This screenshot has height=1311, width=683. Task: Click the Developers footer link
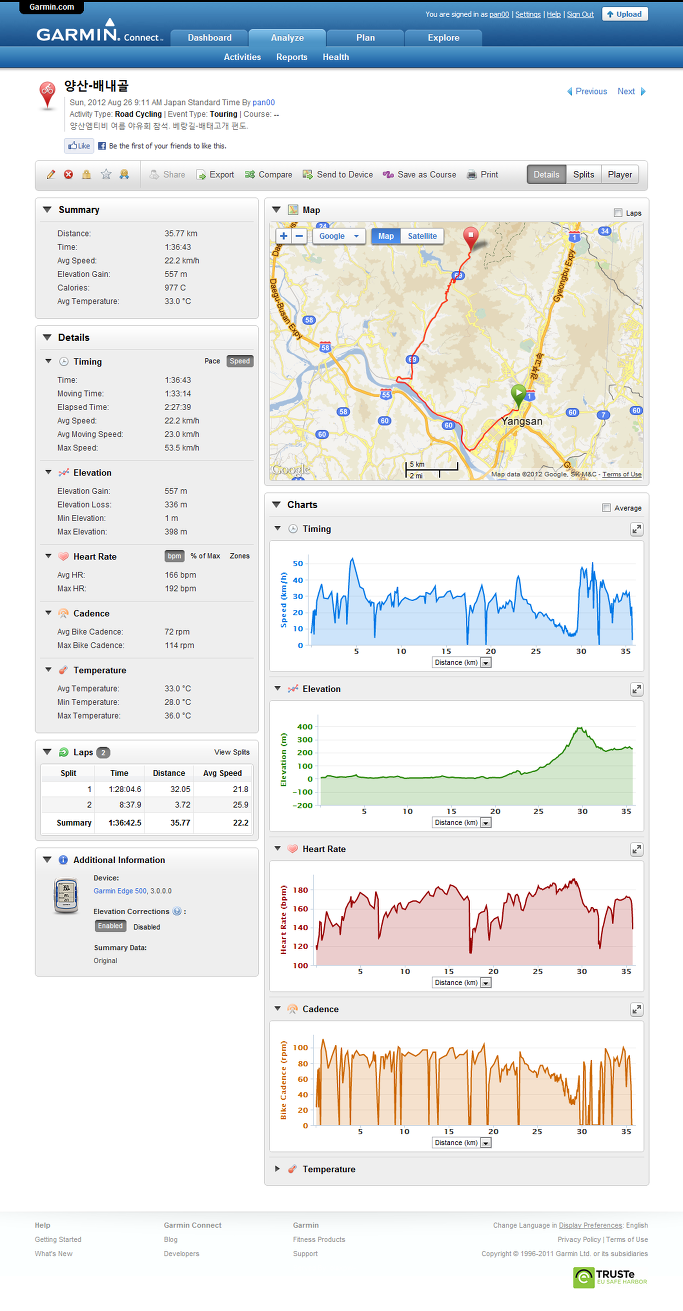click(181, 1253)
